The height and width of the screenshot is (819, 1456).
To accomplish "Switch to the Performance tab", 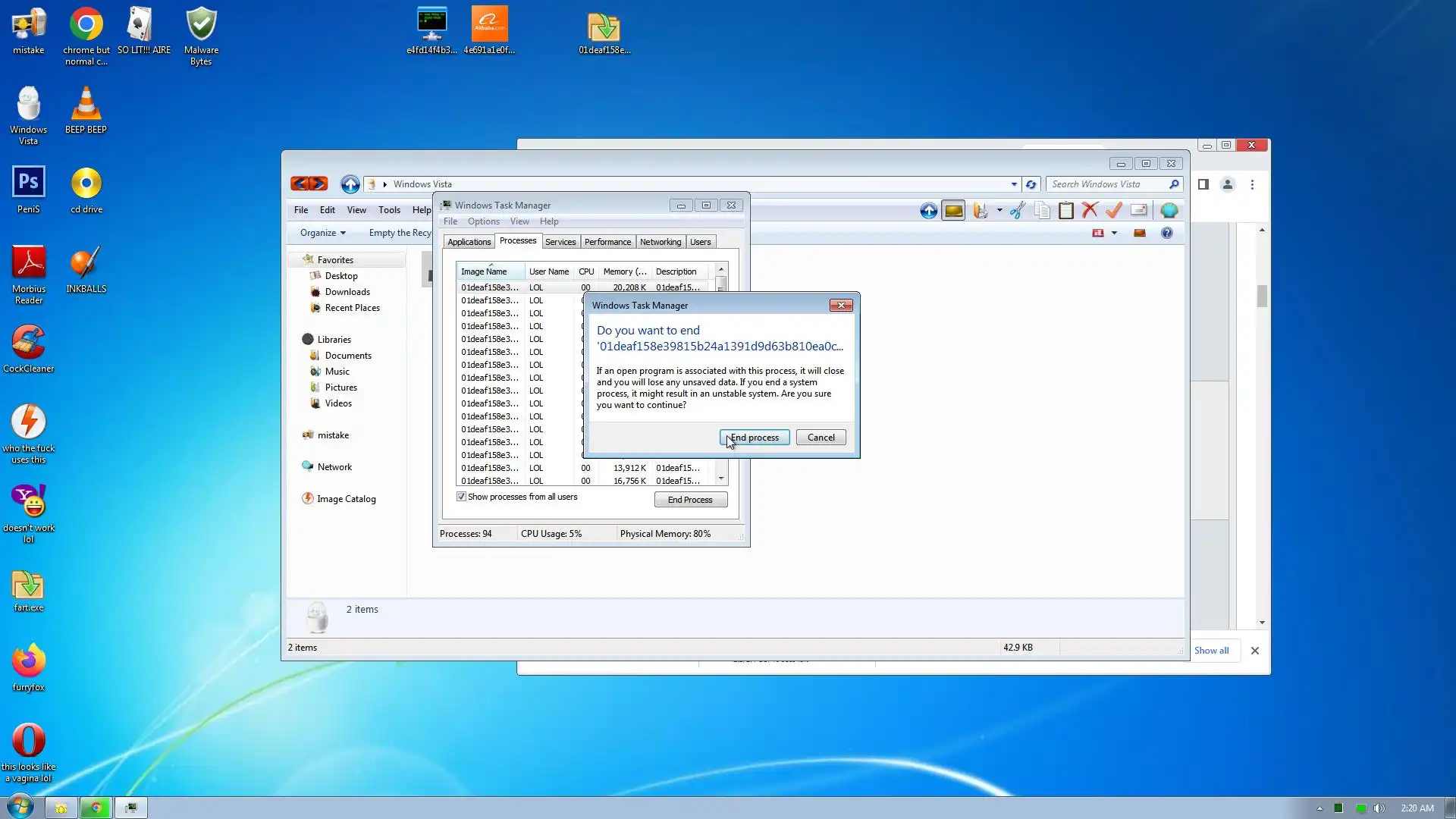I will click(607, 242).
